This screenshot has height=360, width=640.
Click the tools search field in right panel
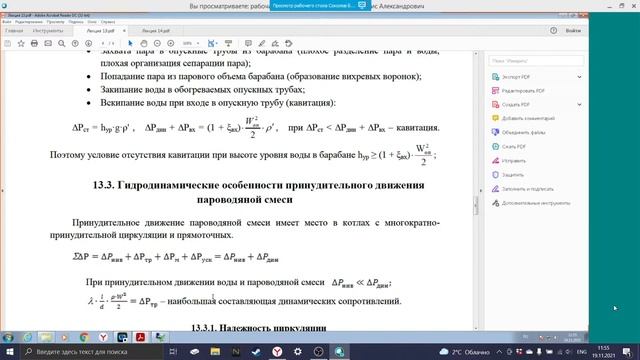pyautogui.click(x=536, y=61)
